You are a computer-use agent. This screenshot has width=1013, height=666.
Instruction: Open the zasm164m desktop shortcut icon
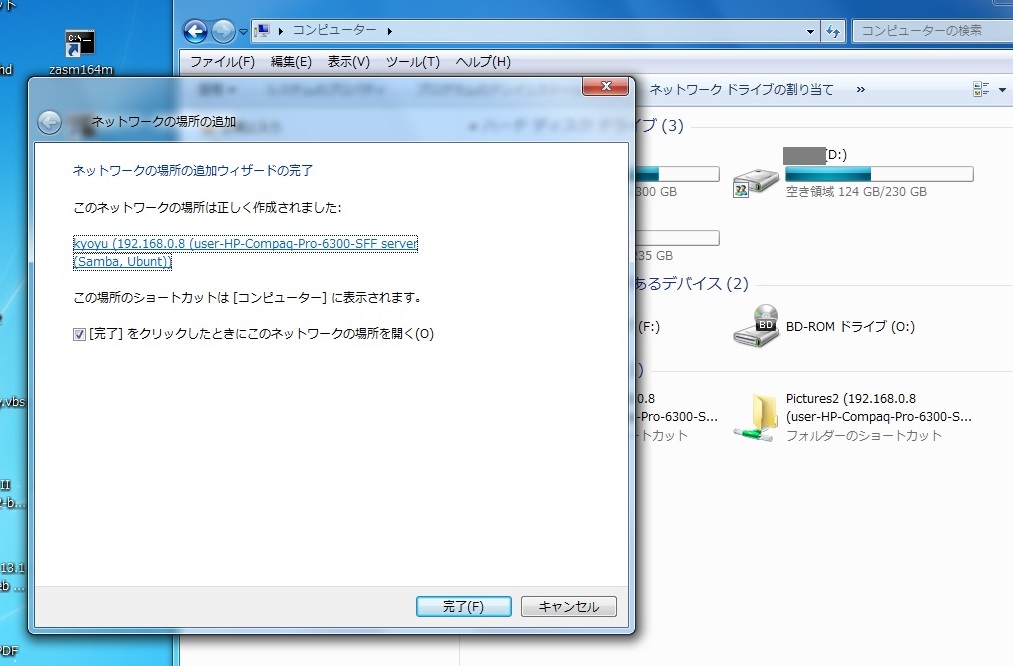[80, 45]
